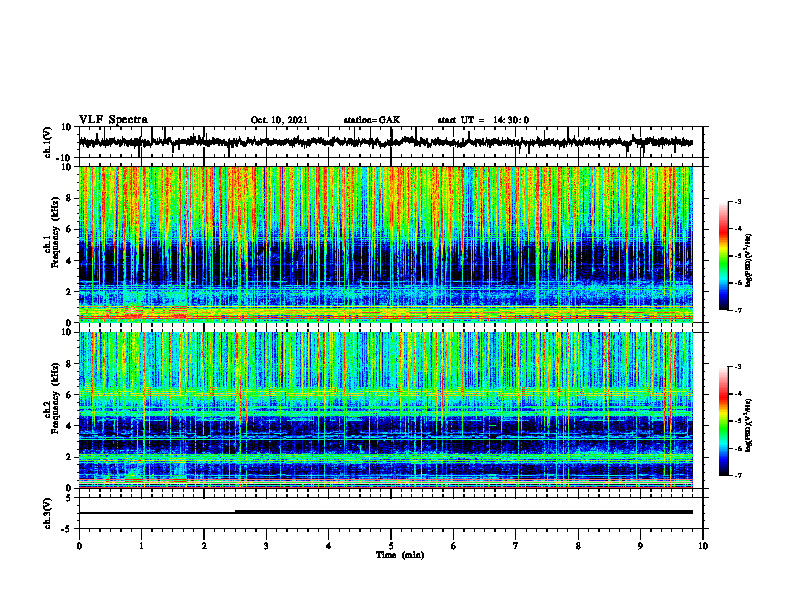Click time-axis tick label "3"
The width and height of the screenshot is (792, 612).
(266, 546)
